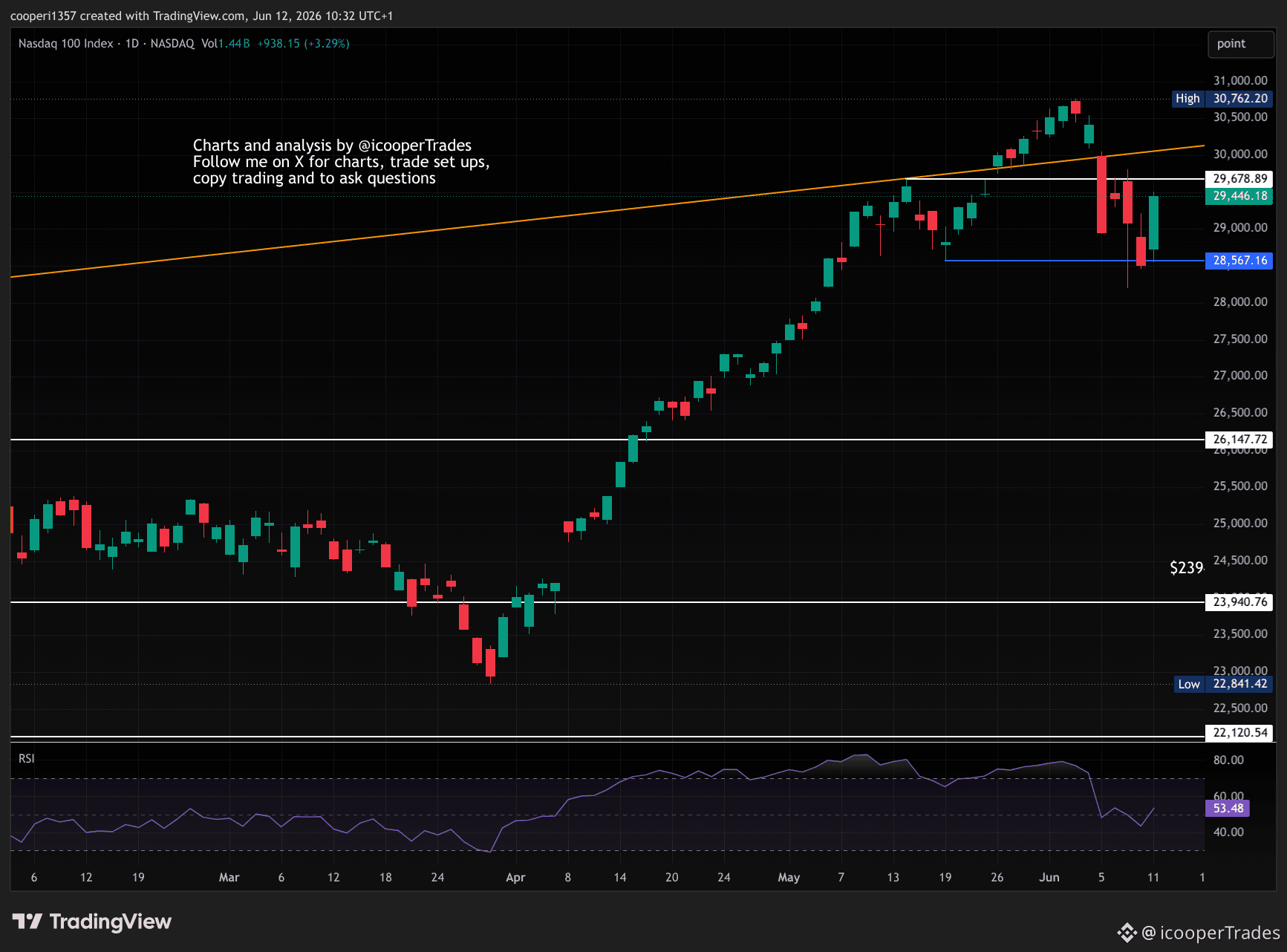Click the TradingView logo in the footer
This screenshot has height=952, width=1287.
[x=92, y=922]
